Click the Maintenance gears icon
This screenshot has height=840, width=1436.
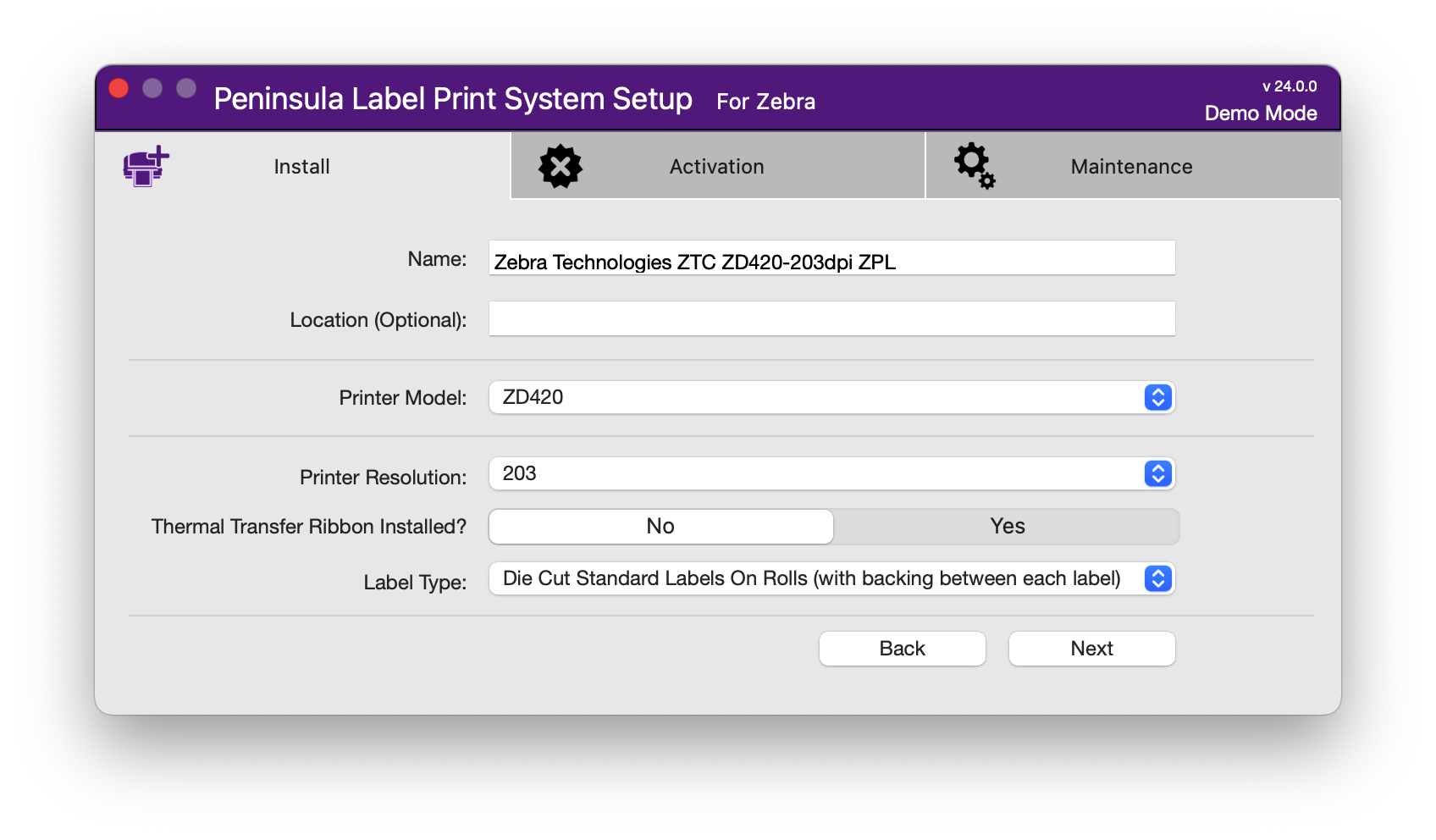point(975,165)
